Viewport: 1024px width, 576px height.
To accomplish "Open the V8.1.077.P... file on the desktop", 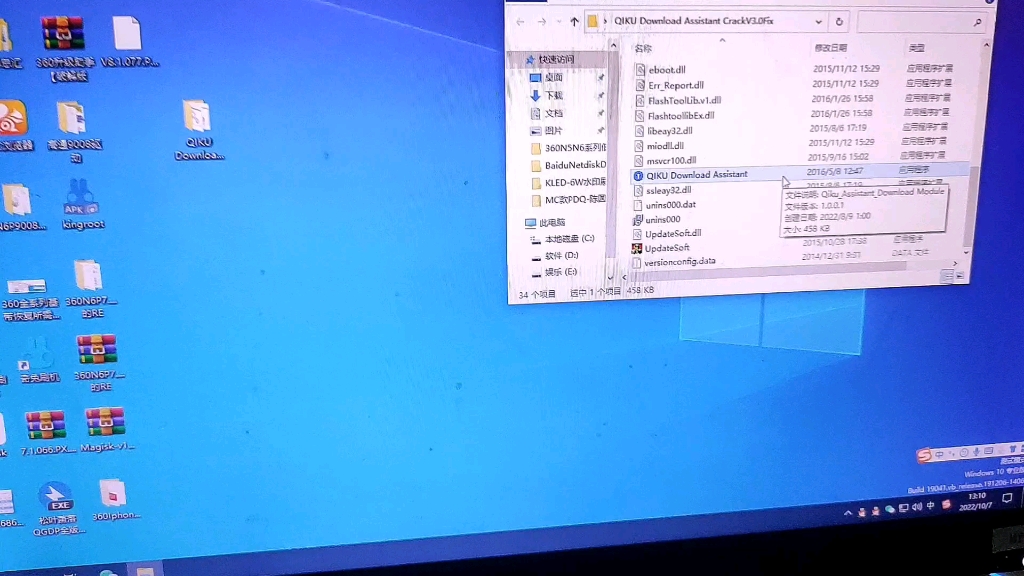I will point(129,41).
